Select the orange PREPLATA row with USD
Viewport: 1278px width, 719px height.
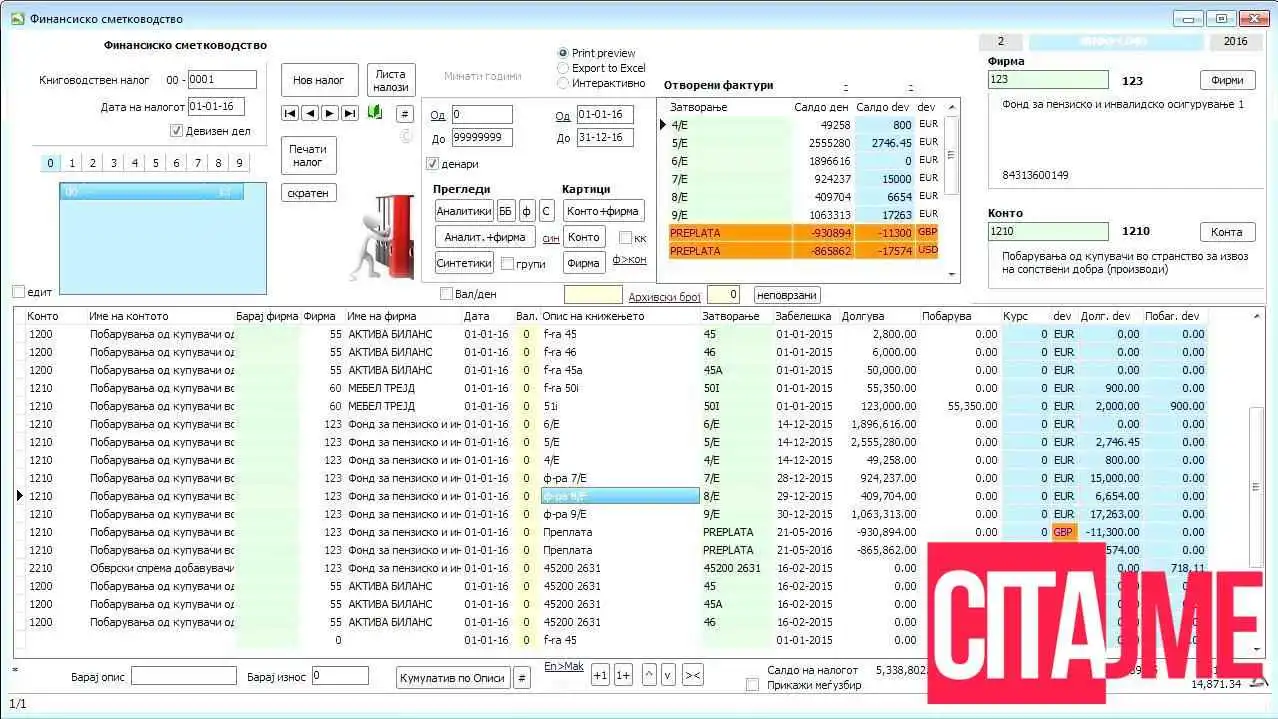[x=803, y=250]
